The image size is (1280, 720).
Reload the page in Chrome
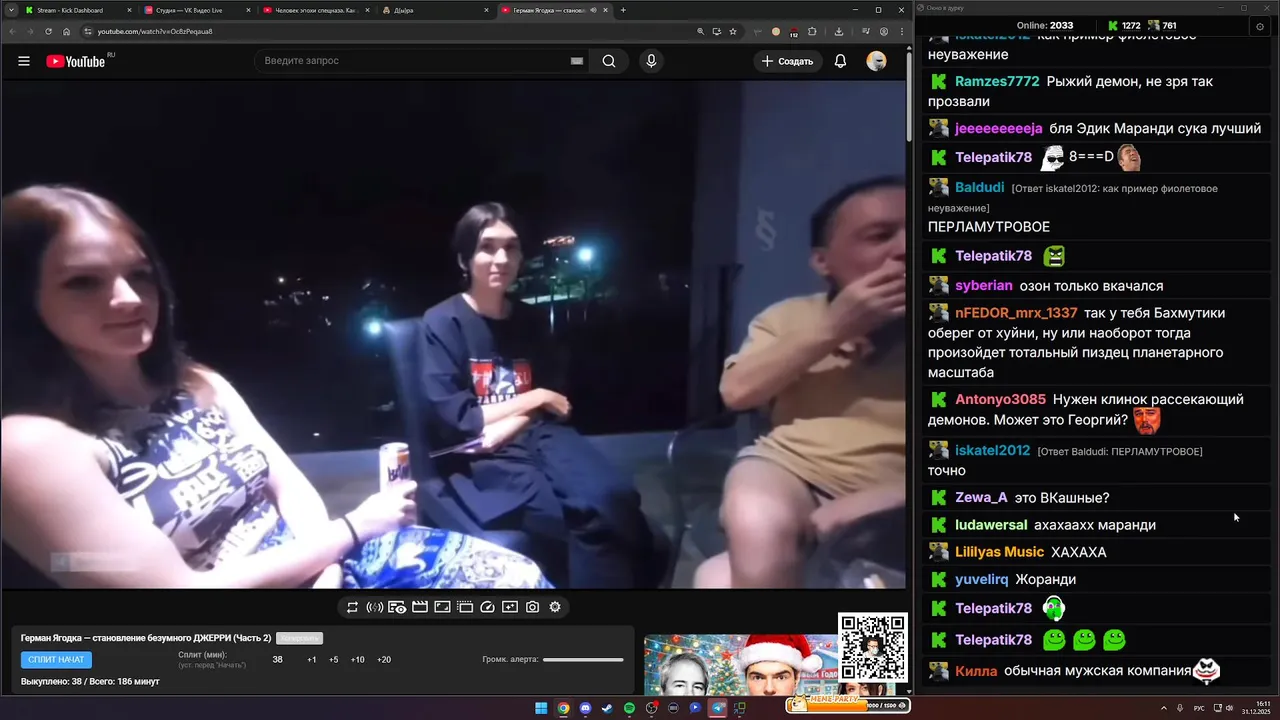point(48,31)
